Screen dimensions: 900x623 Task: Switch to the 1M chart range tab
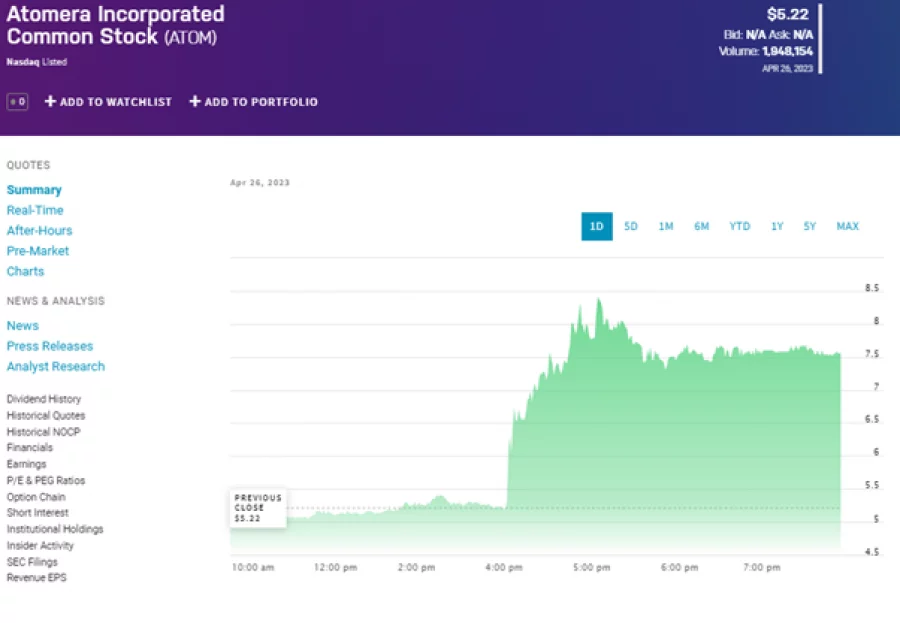click(x=666, y=226)
